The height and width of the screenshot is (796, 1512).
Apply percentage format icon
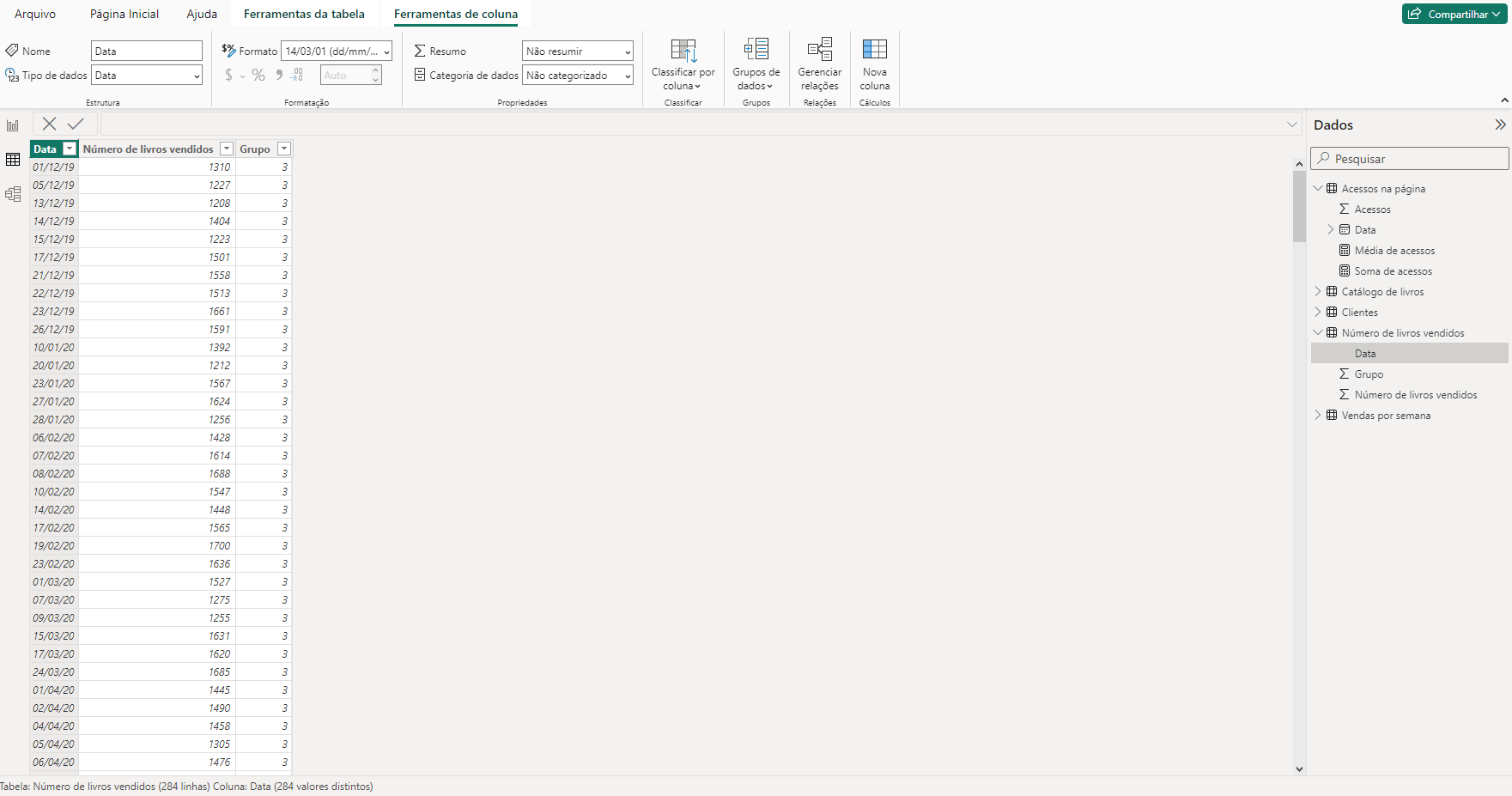[258, 76]
